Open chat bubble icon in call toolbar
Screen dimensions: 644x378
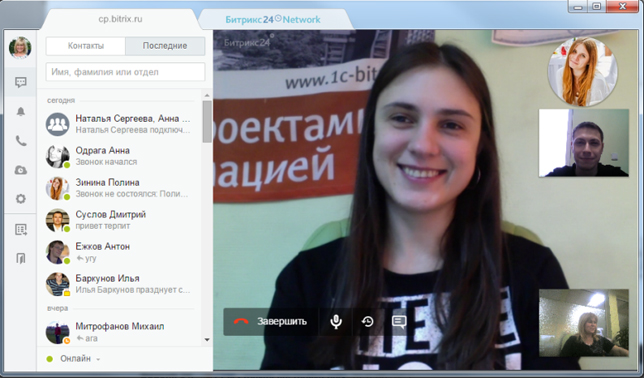pyautogui.click(x=399, y=321)
